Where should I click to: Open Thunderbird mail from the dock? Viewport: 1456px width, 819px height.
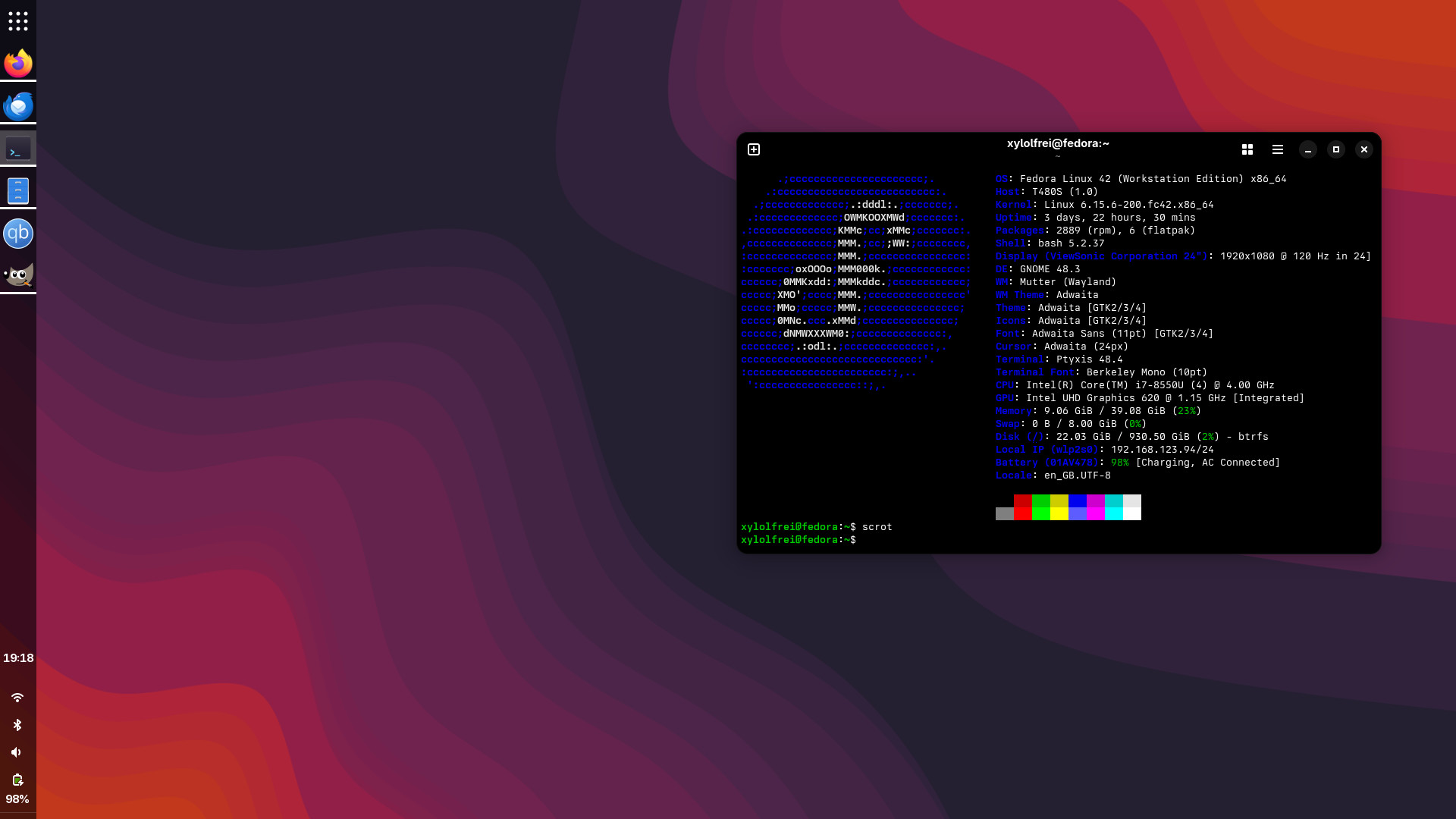pos(18,106)
